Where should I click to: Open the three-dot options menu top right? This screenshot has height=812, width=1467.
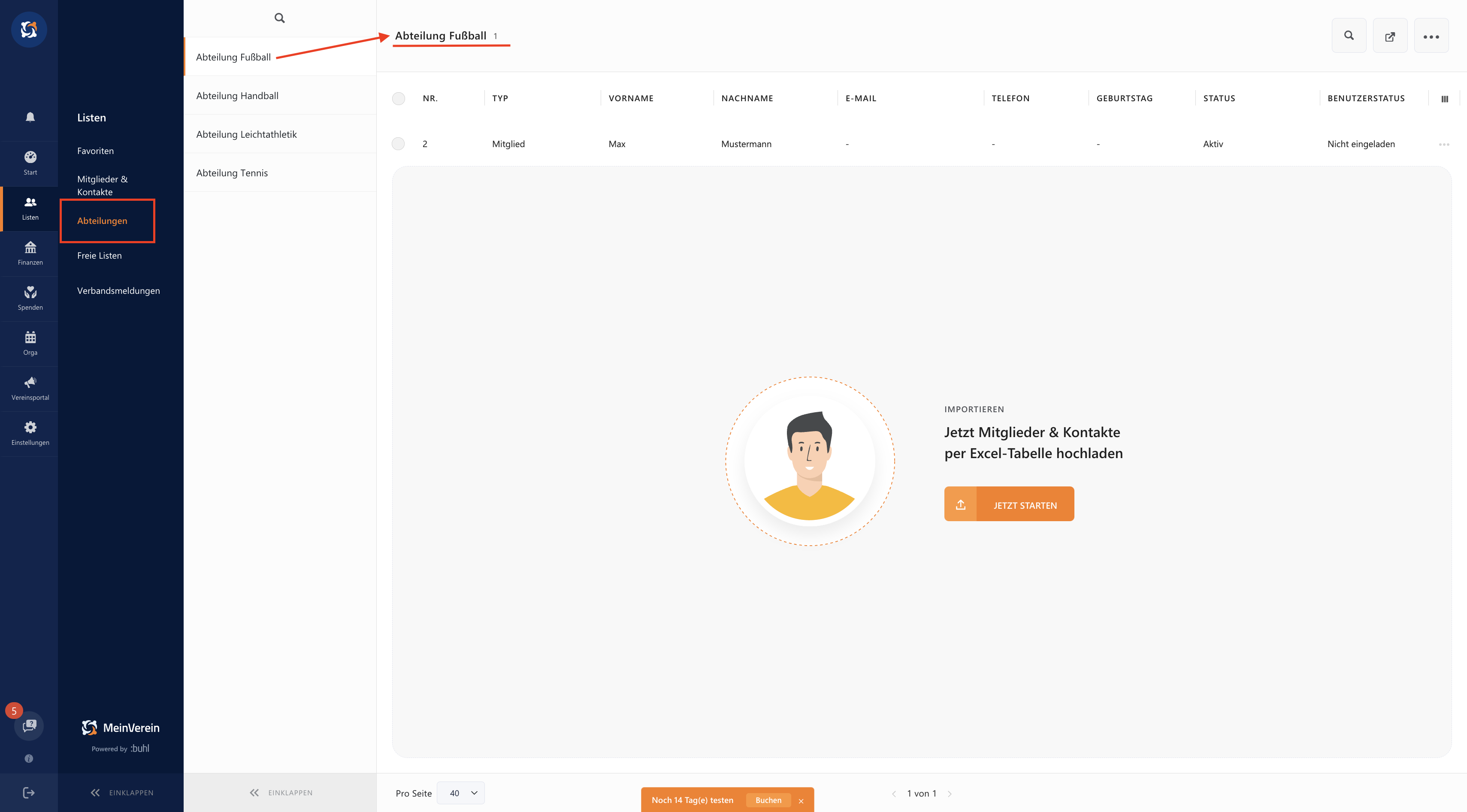coord(1431,35)
